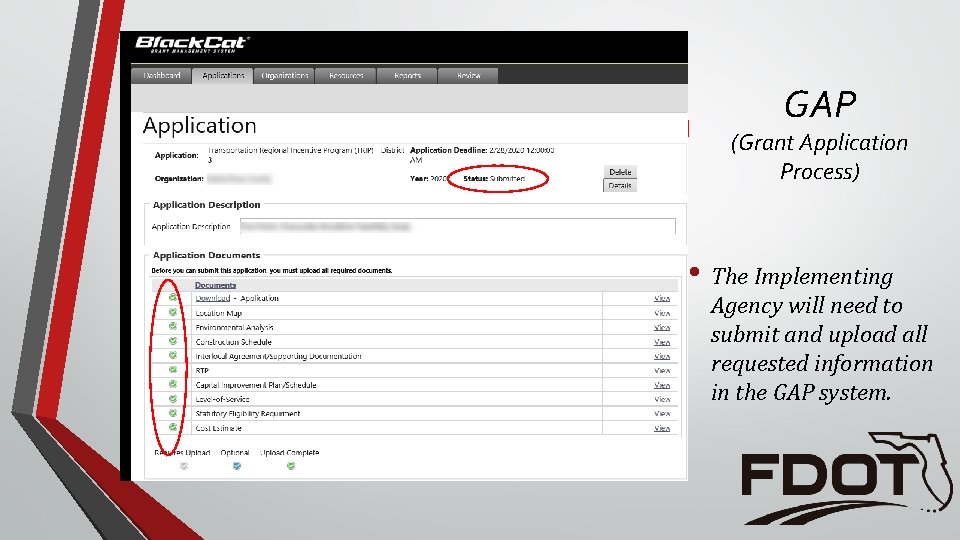Image resolution: width=960 pixels, height=540 pixels.
Task: Click the green Upload Complete legend icon
Action: pos(291,466)
